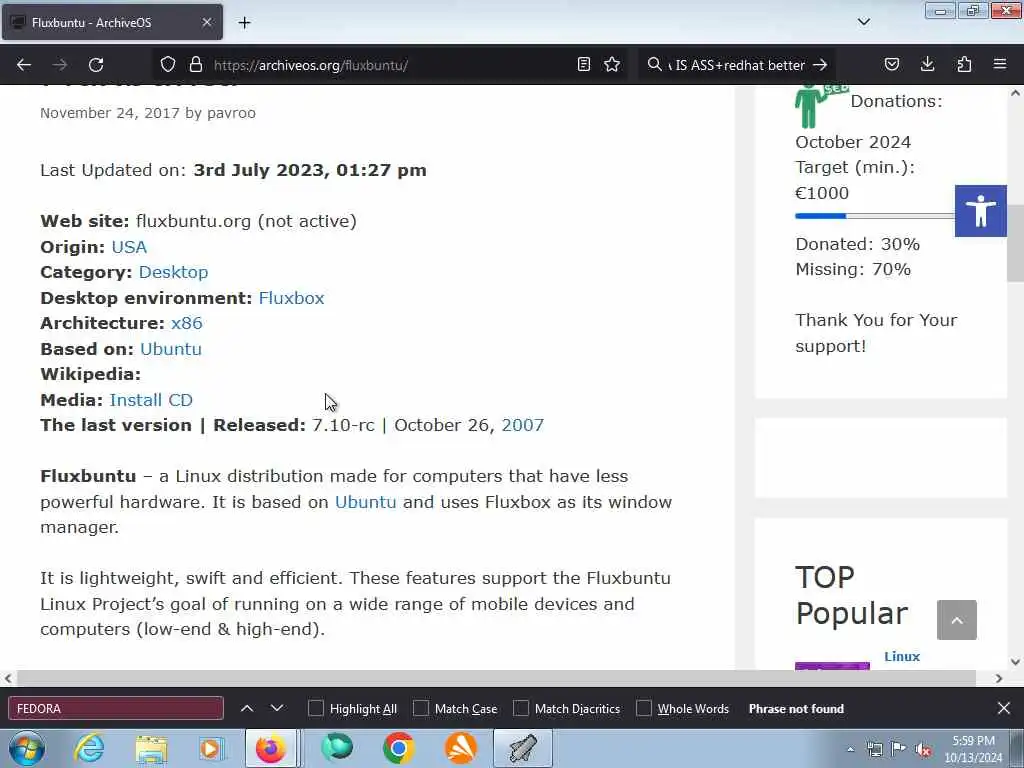Image resolution: width=1024 pixels, height=768 pixels.
Task: Click the back-to-top arrow button
Action: coord(957,620)
